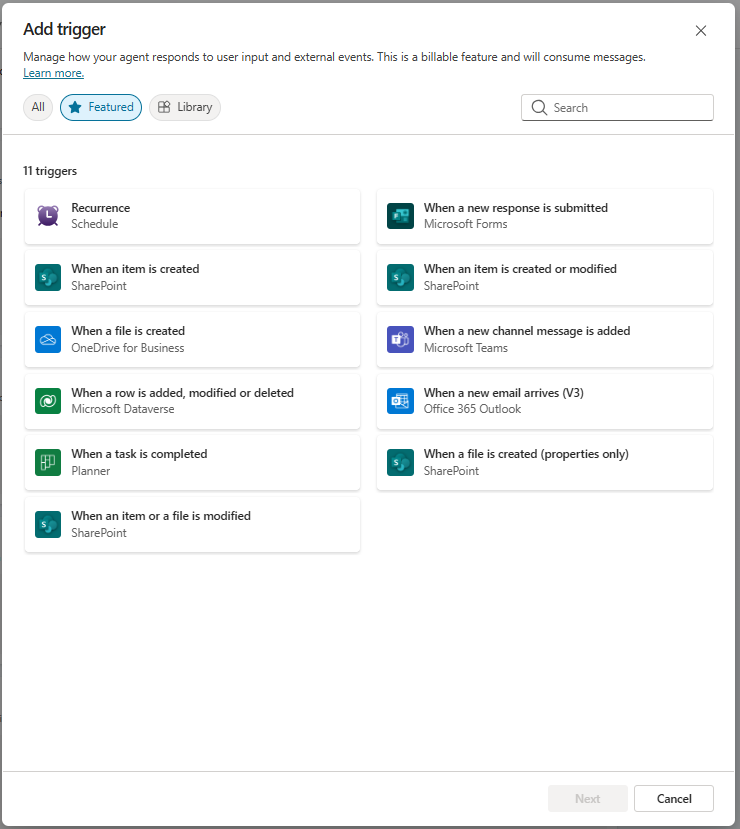Screen dimensions: 740x829
Task: Select 'Recurrence' trigger title
Action: click(x=101, y=208)
